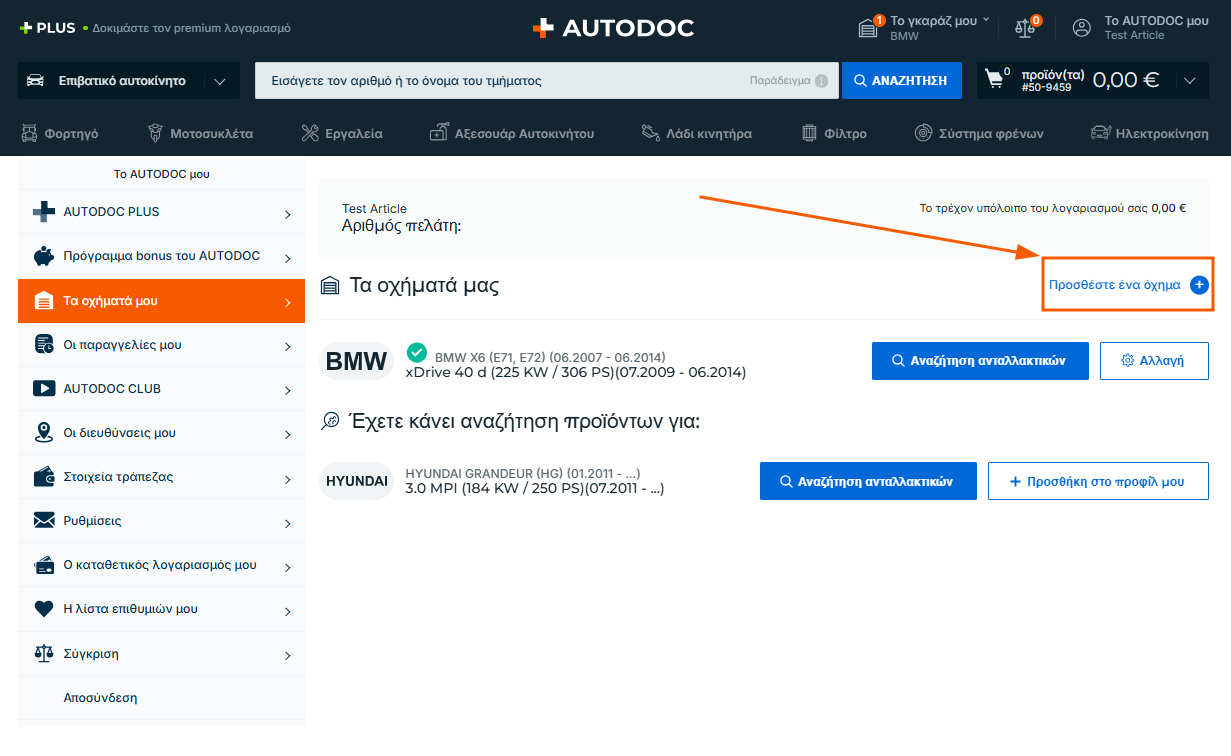Click Λάδι κινητήρα nav label
This screenshot has width=1231, height=756.
[x=709, y=133]
